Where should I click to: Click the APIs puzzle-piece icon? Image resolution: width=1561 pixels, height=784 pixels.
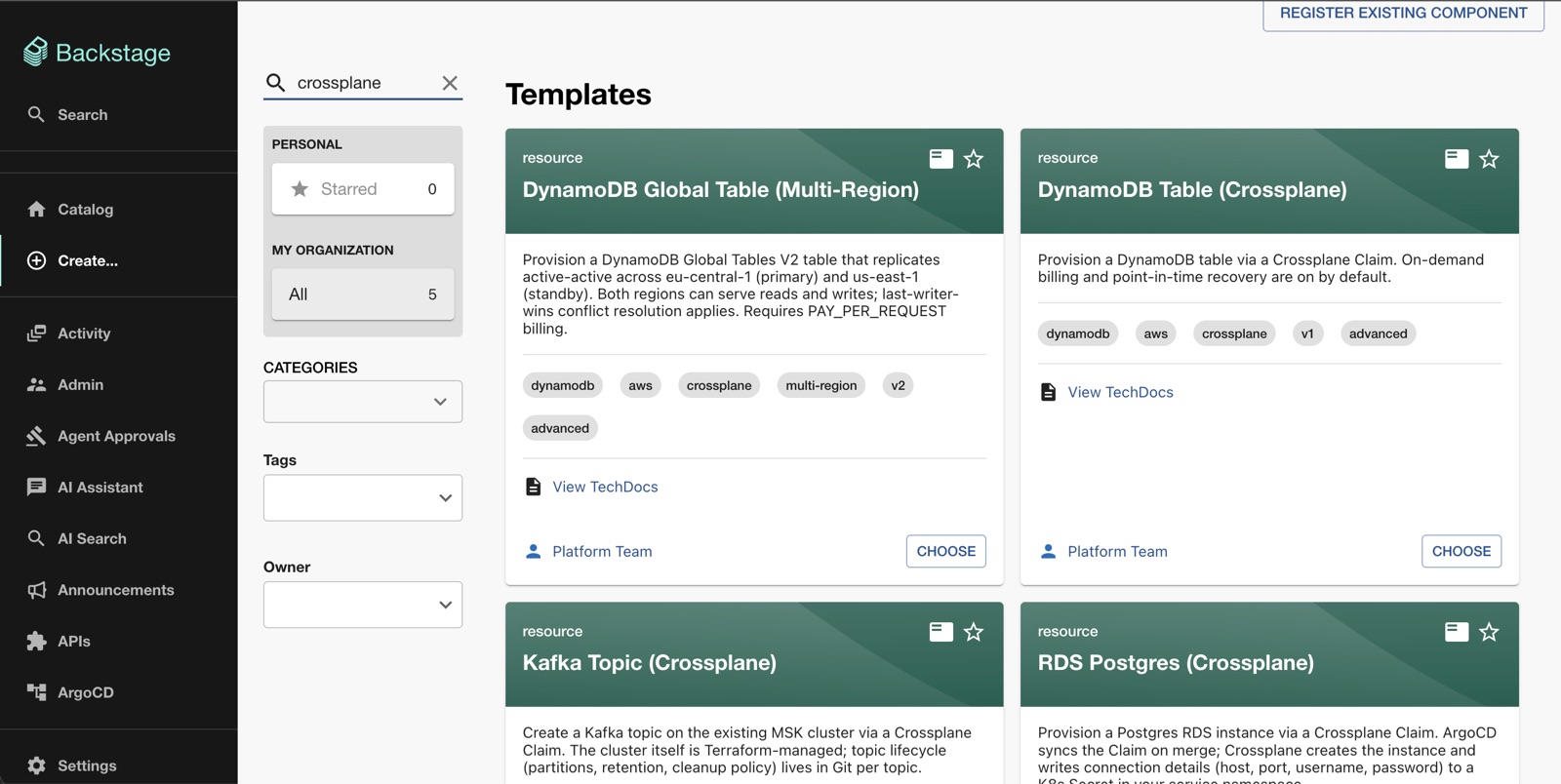click(36, 641)
